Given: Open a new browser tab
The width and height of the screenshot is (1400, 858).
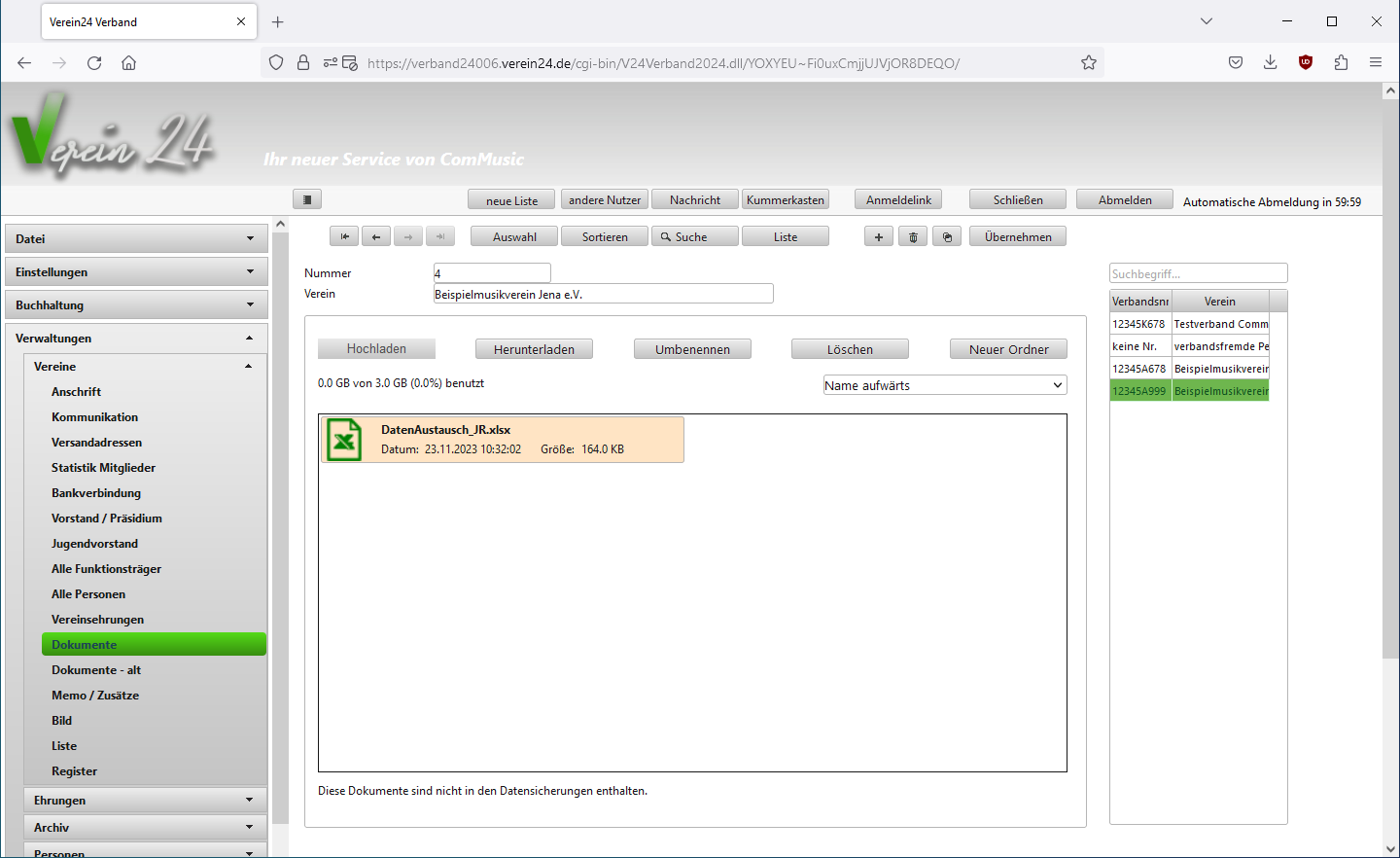Looking at the screenshot, I should point(278,21).
